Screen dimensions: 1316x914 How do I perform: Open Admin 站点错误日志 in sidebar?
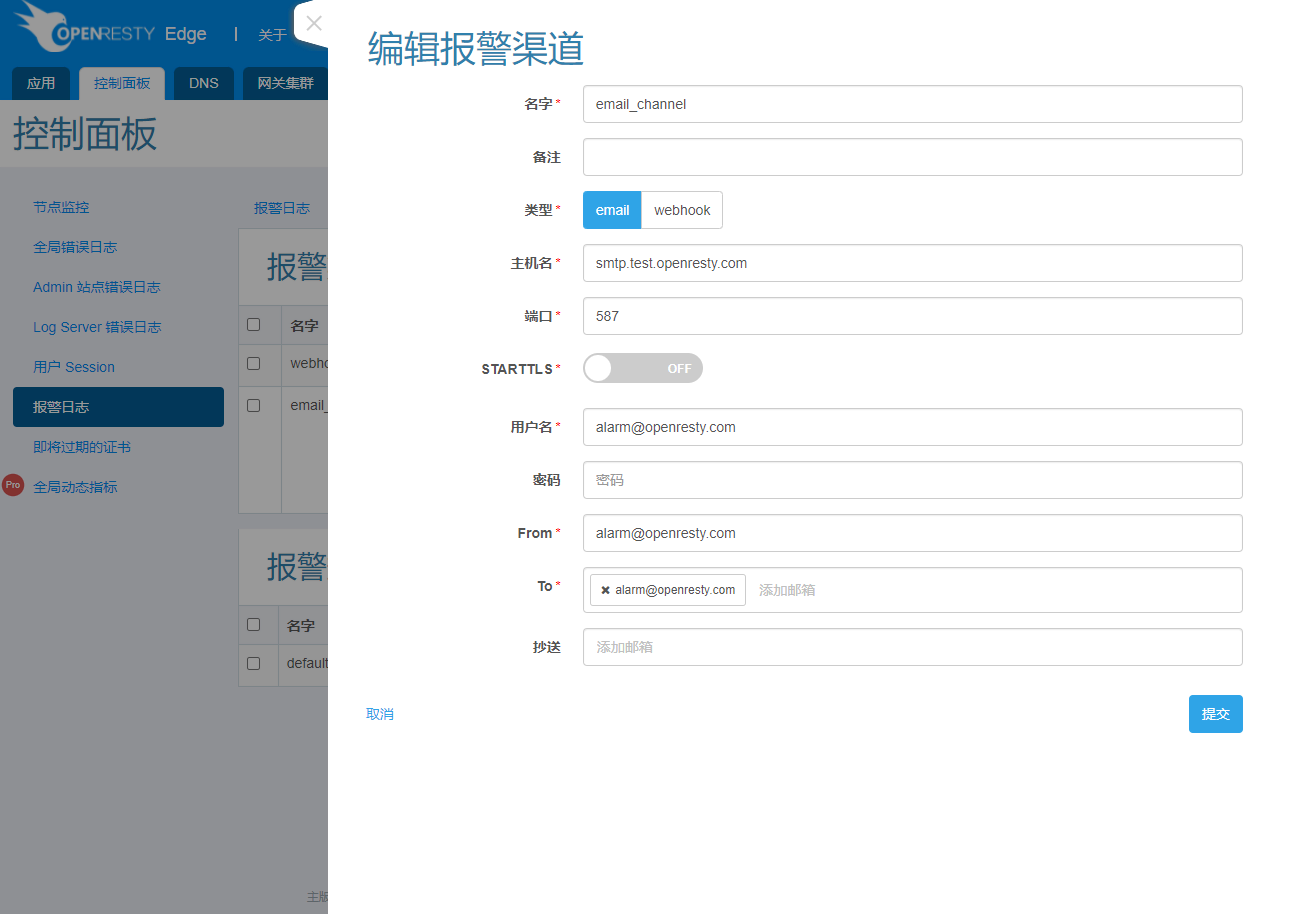tap(97, 287)
